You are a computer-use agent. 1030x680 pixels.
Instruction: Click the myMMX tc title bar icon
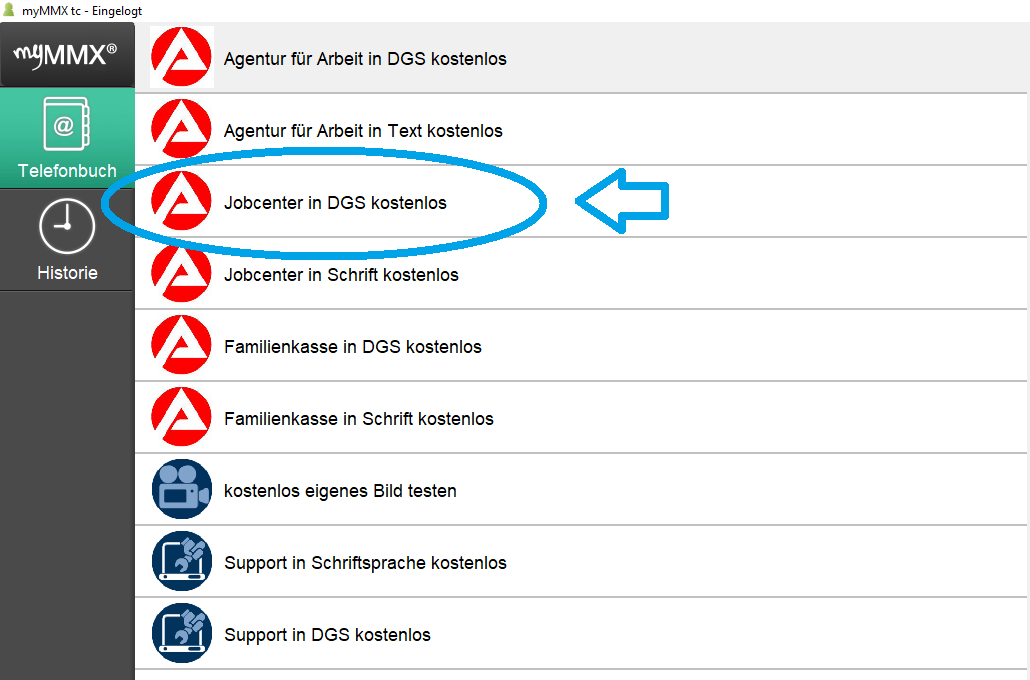(x=10, y=10)
